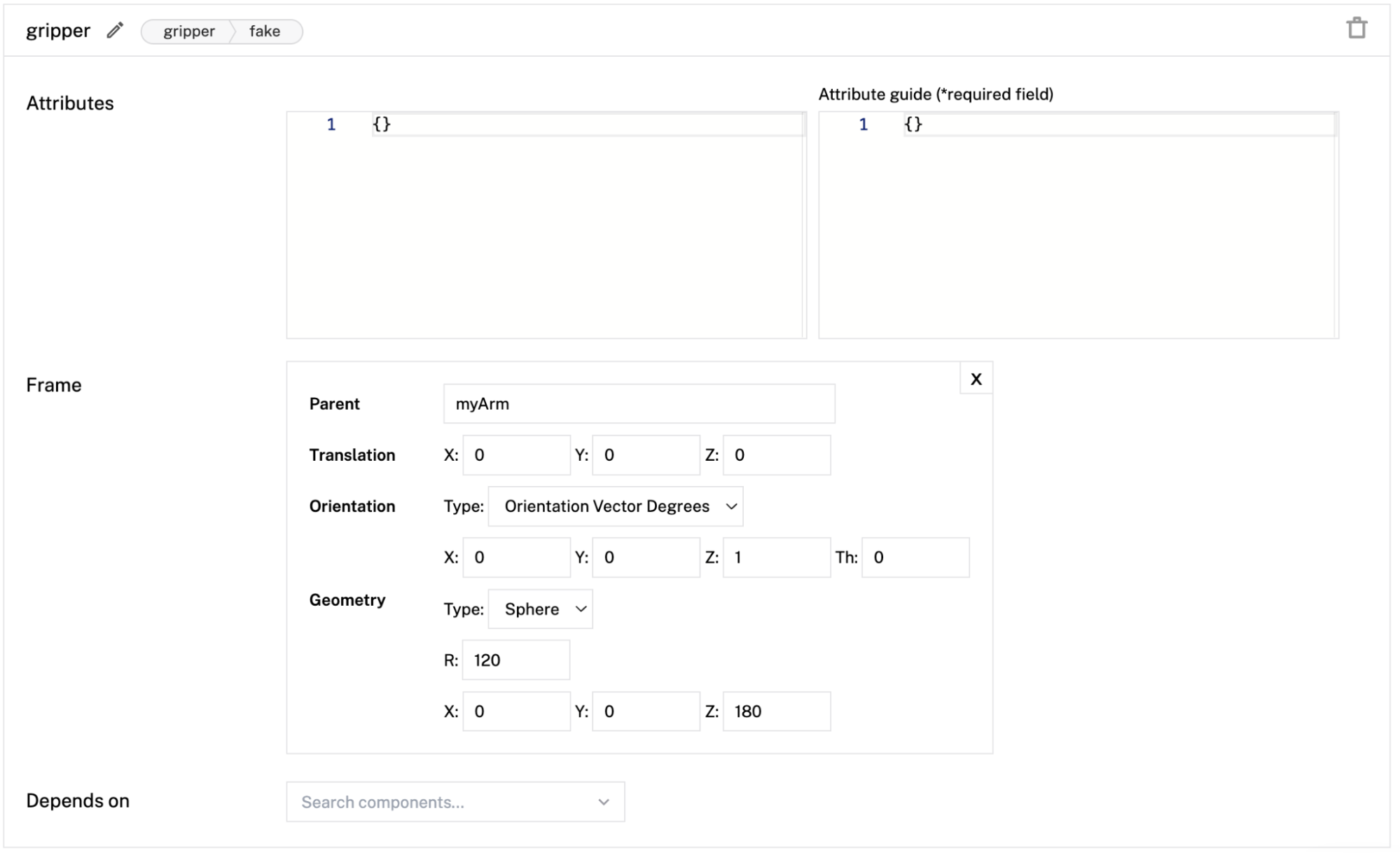Screen dimensions: 1400x853
Task: Select the 'fake' model tag in the header
Action: coord(263,32)
